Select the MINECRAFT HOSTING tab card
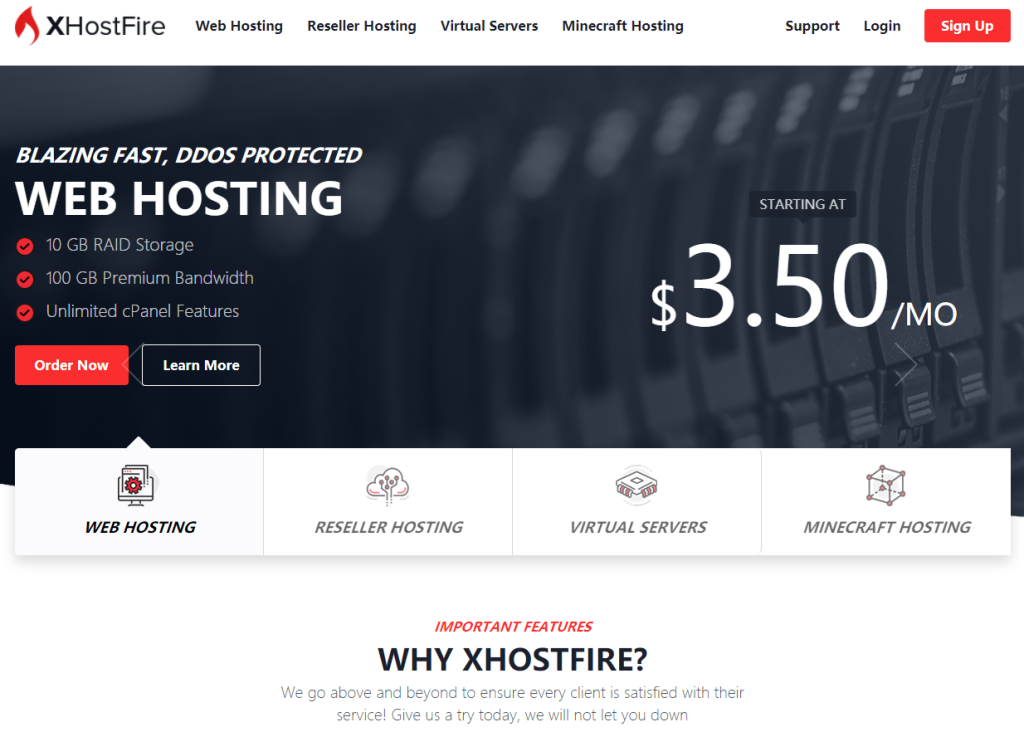 886,501
